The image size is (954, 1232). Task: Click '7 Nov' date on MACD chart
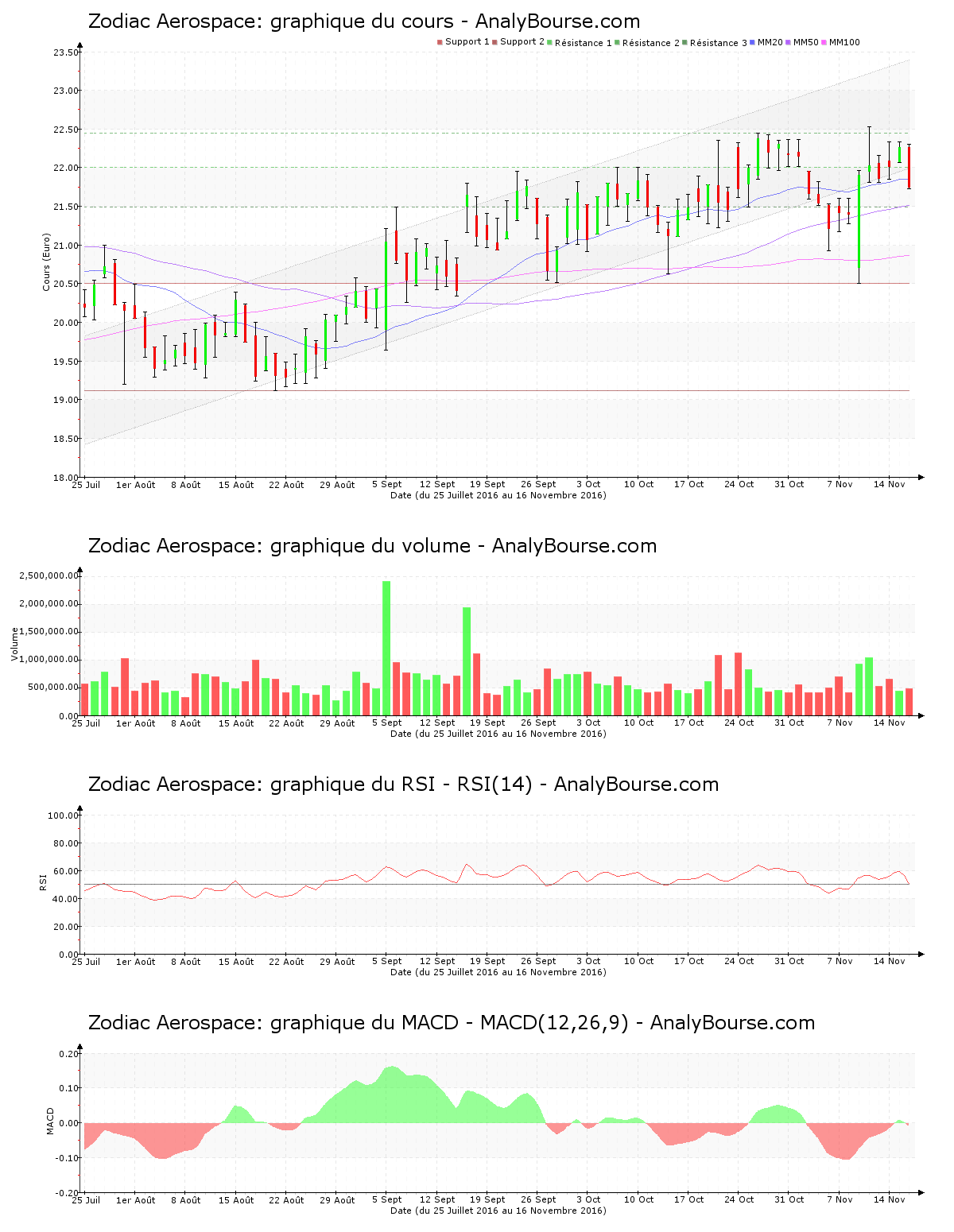click(x=840, y=1199)
